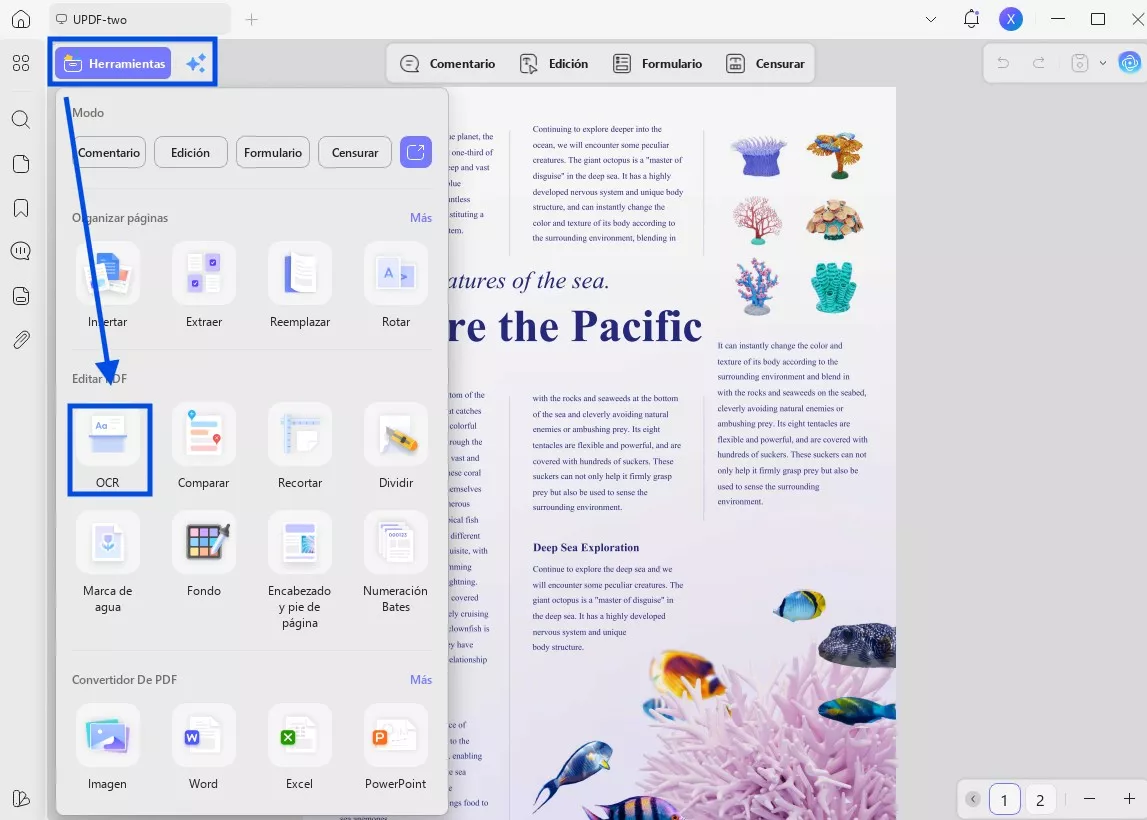1147x820 pixels.
Task: Select the Extraer pages tool
Action: (x=204, y=286)
